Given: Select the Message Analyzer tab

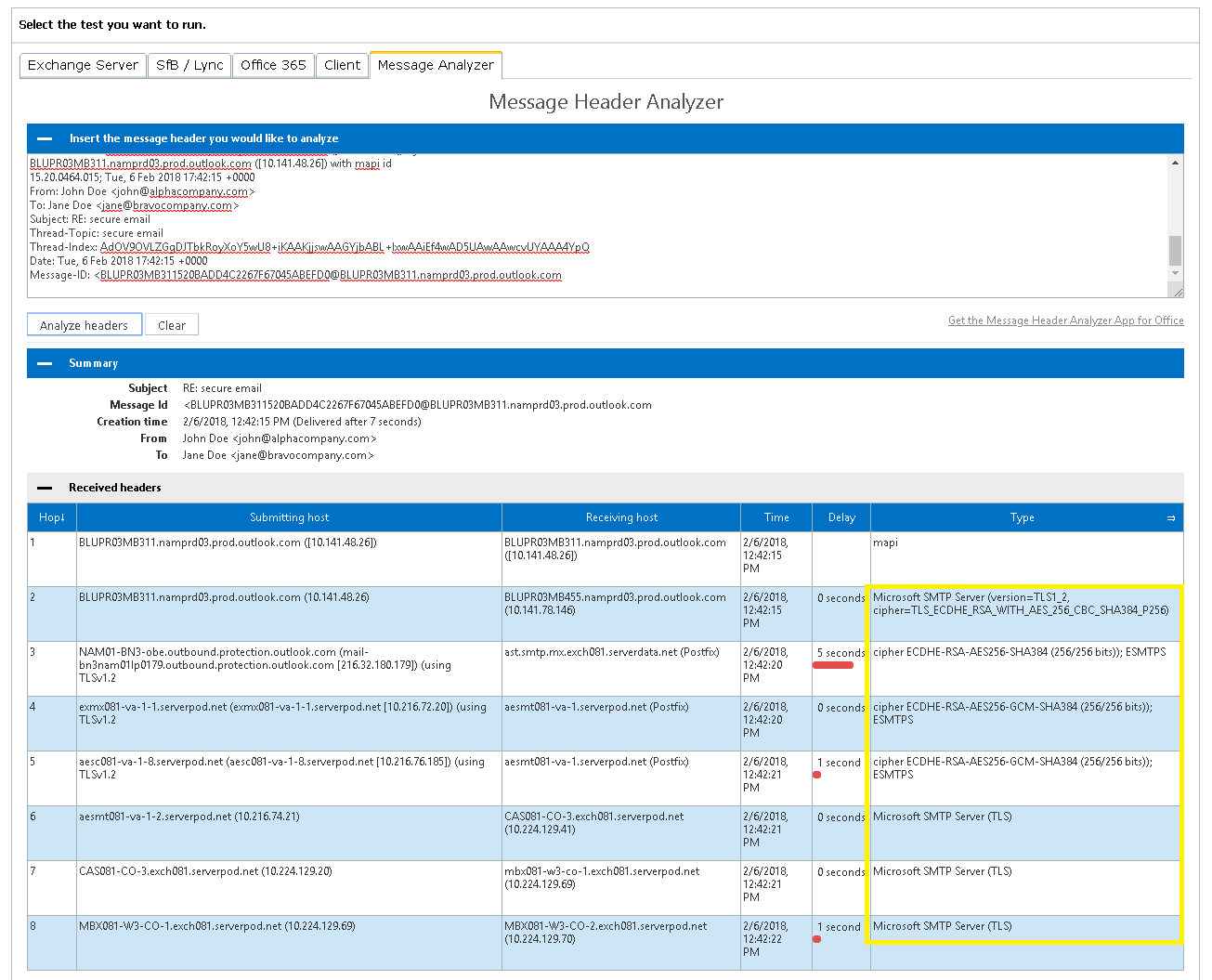Looking at the screenshot, I should click(436, 64).
